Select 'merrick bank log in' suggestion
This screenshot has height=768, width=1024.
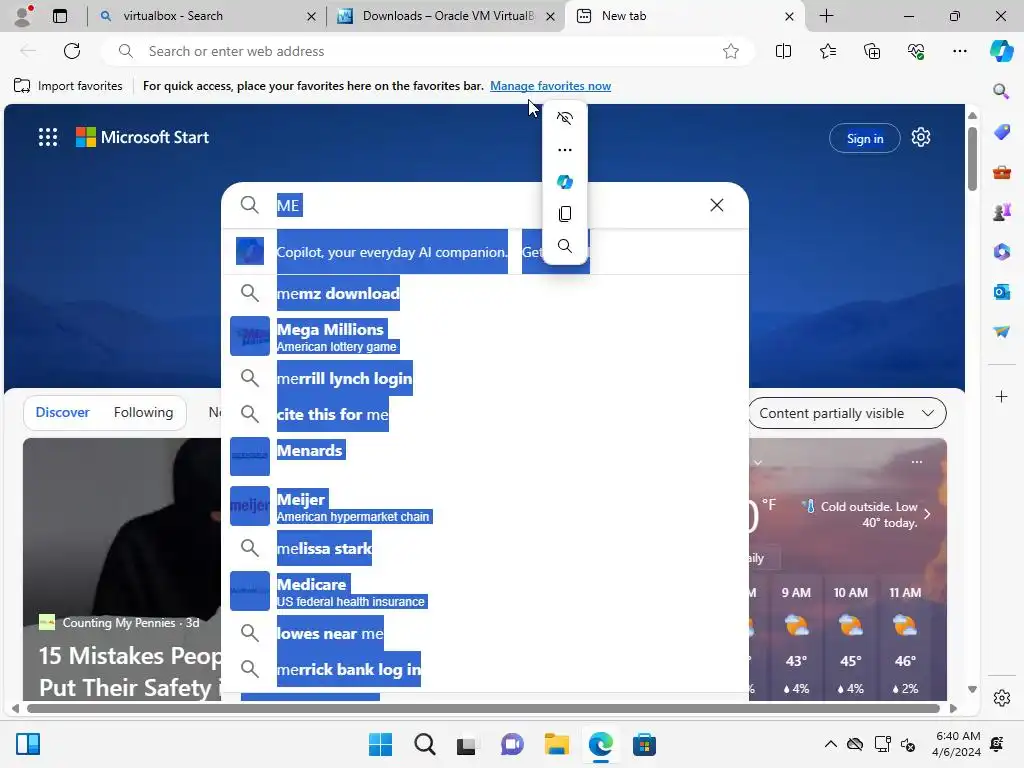[x=485, y=669]
